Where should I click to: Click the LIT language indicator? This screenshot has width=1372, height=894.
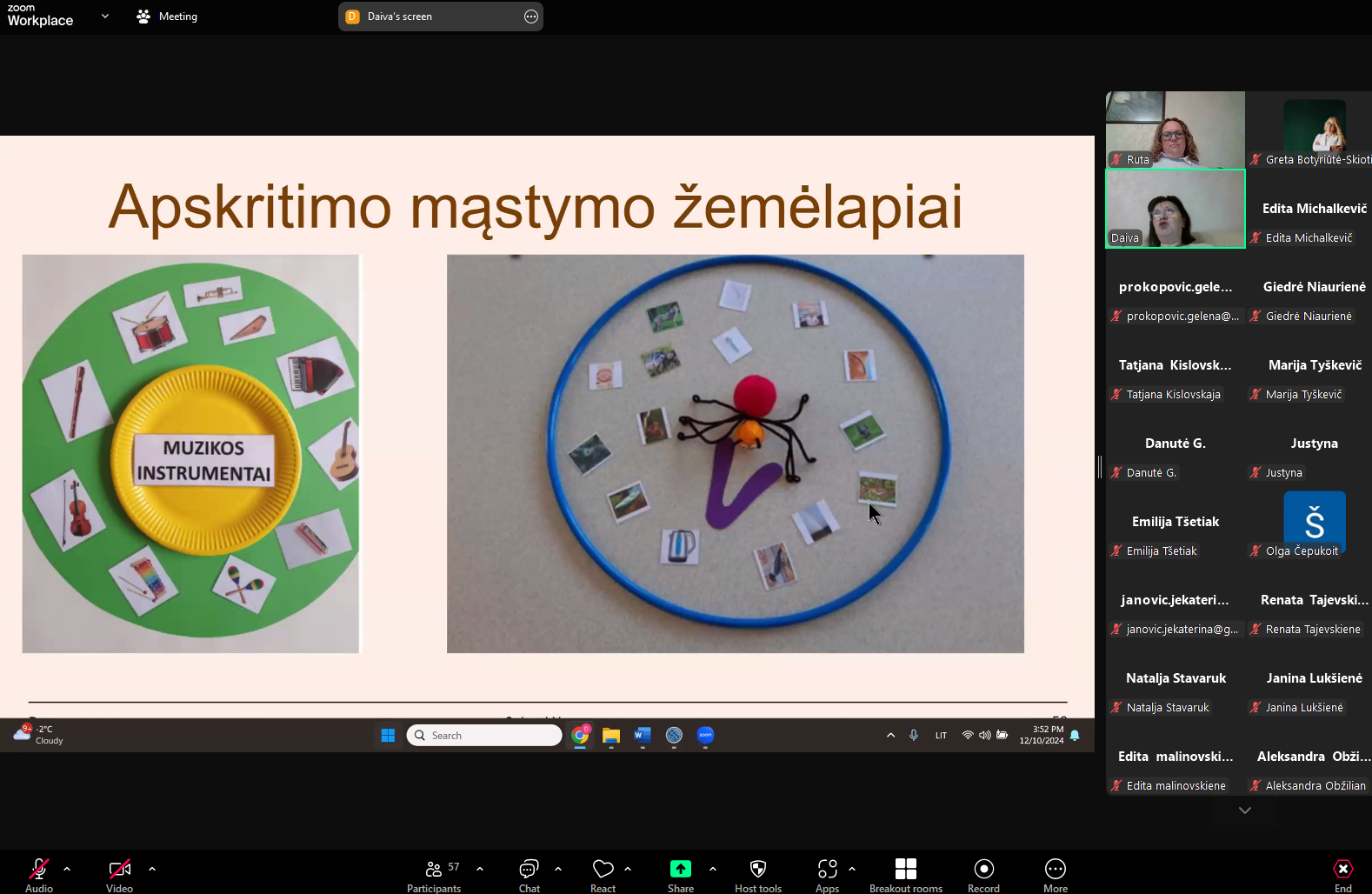coord(941,735)
